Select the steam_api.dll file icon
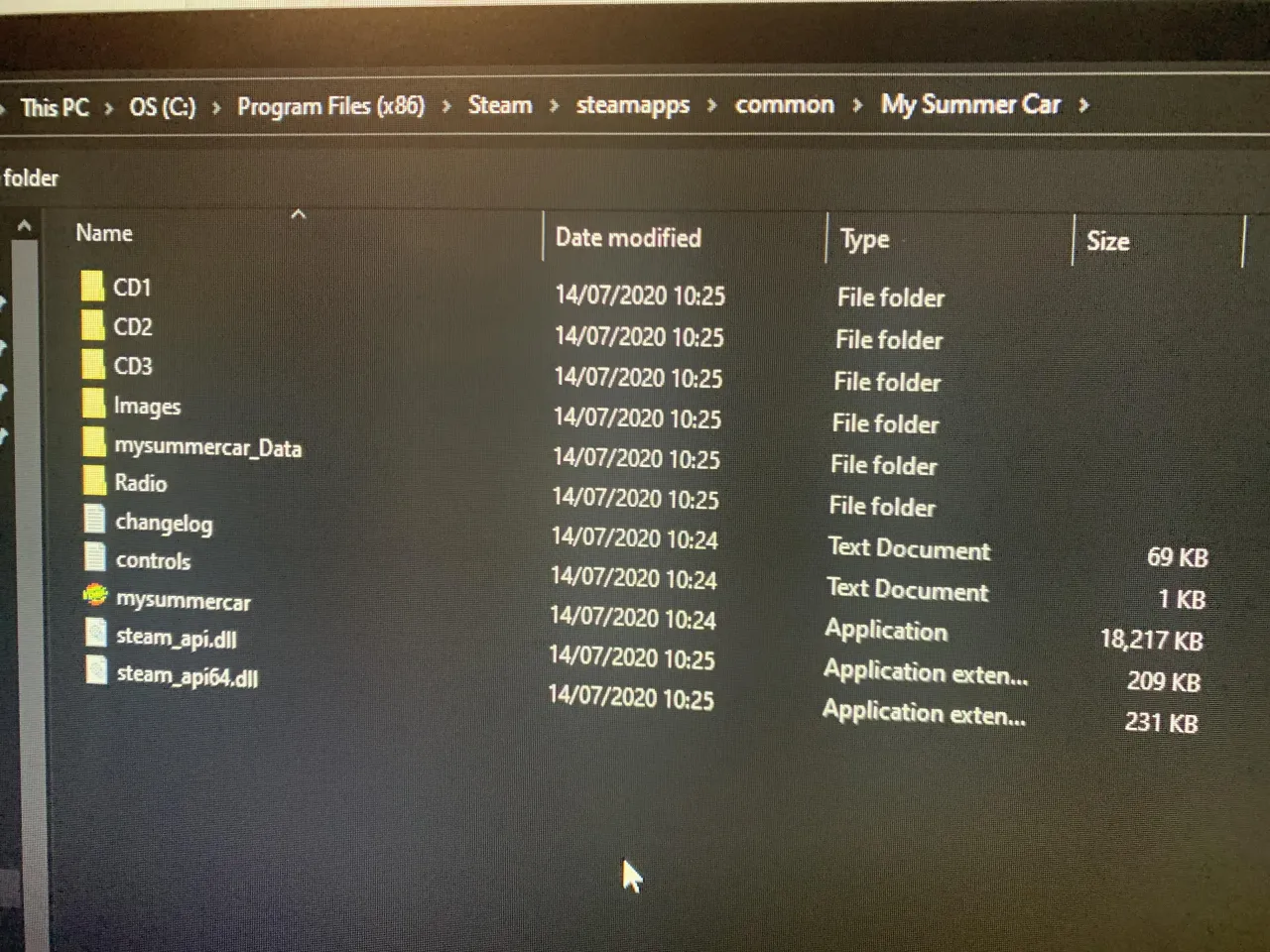This screenshot has width=1270, height=952. tap(176, 639)
